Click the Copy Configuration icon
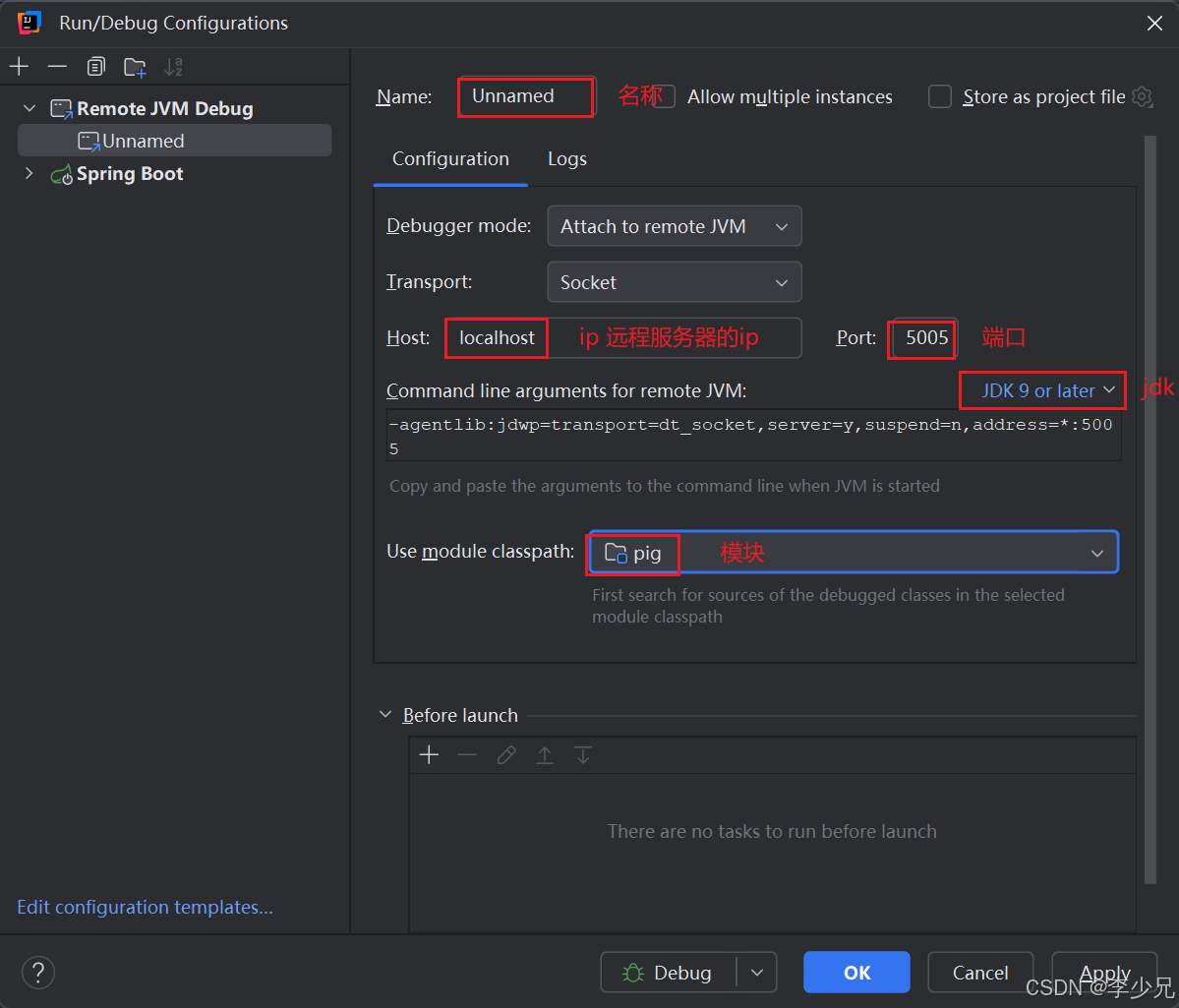The width and height of the screenshot is (1179, 1008). pyautogui.click(x=95, y=67)
